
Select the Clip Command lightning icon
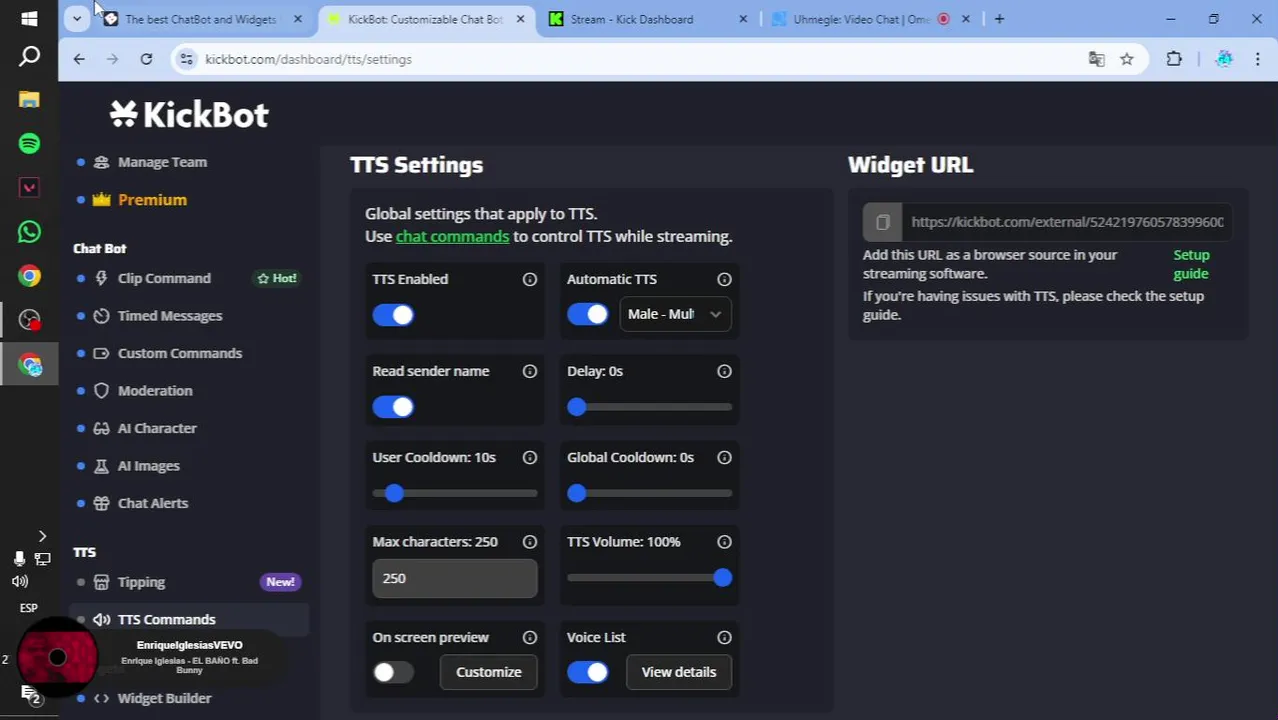tap(101, 278)
